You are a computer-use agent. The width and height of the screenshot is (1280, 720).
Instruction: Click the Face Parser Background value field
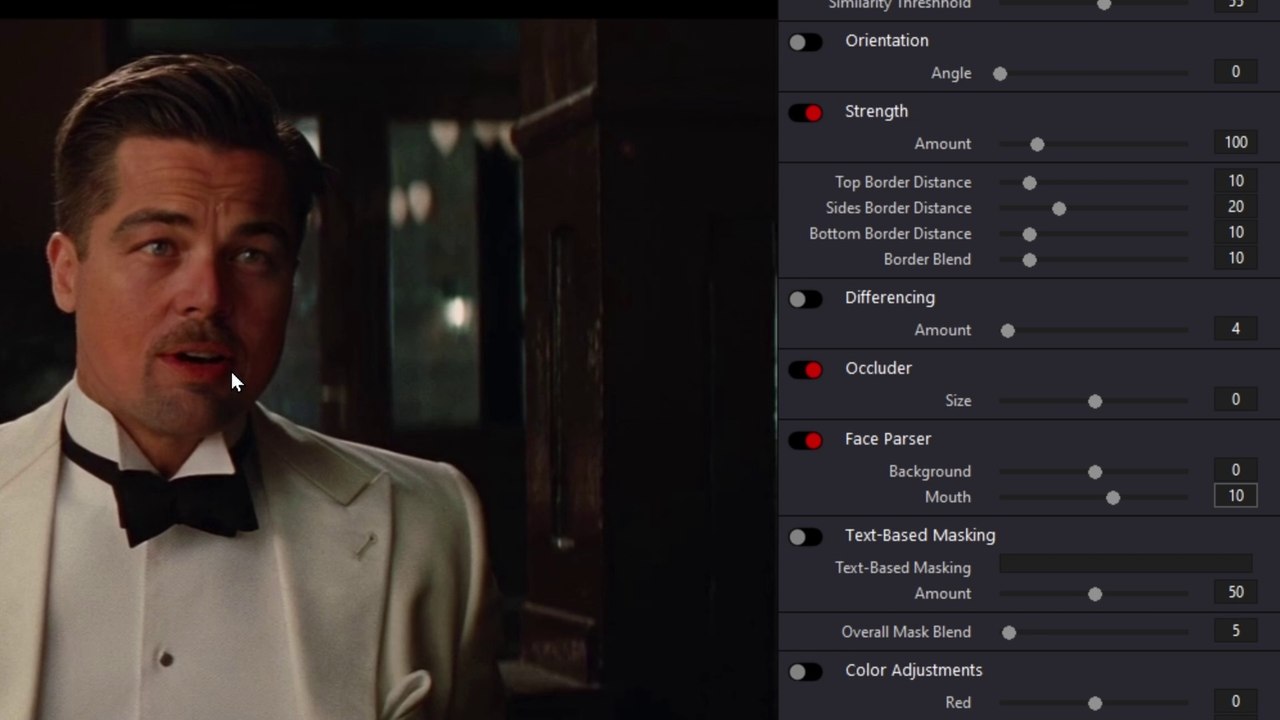(1235, 470)
